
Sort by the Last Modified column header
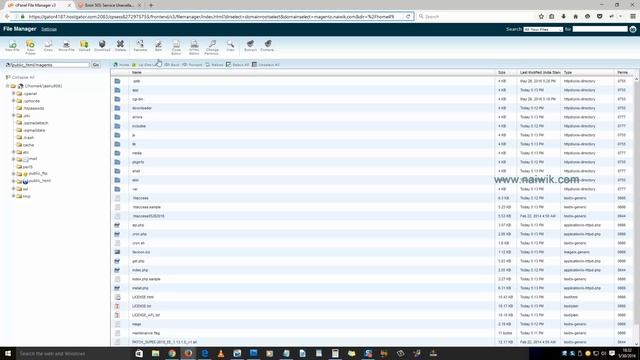coord(540,72)
